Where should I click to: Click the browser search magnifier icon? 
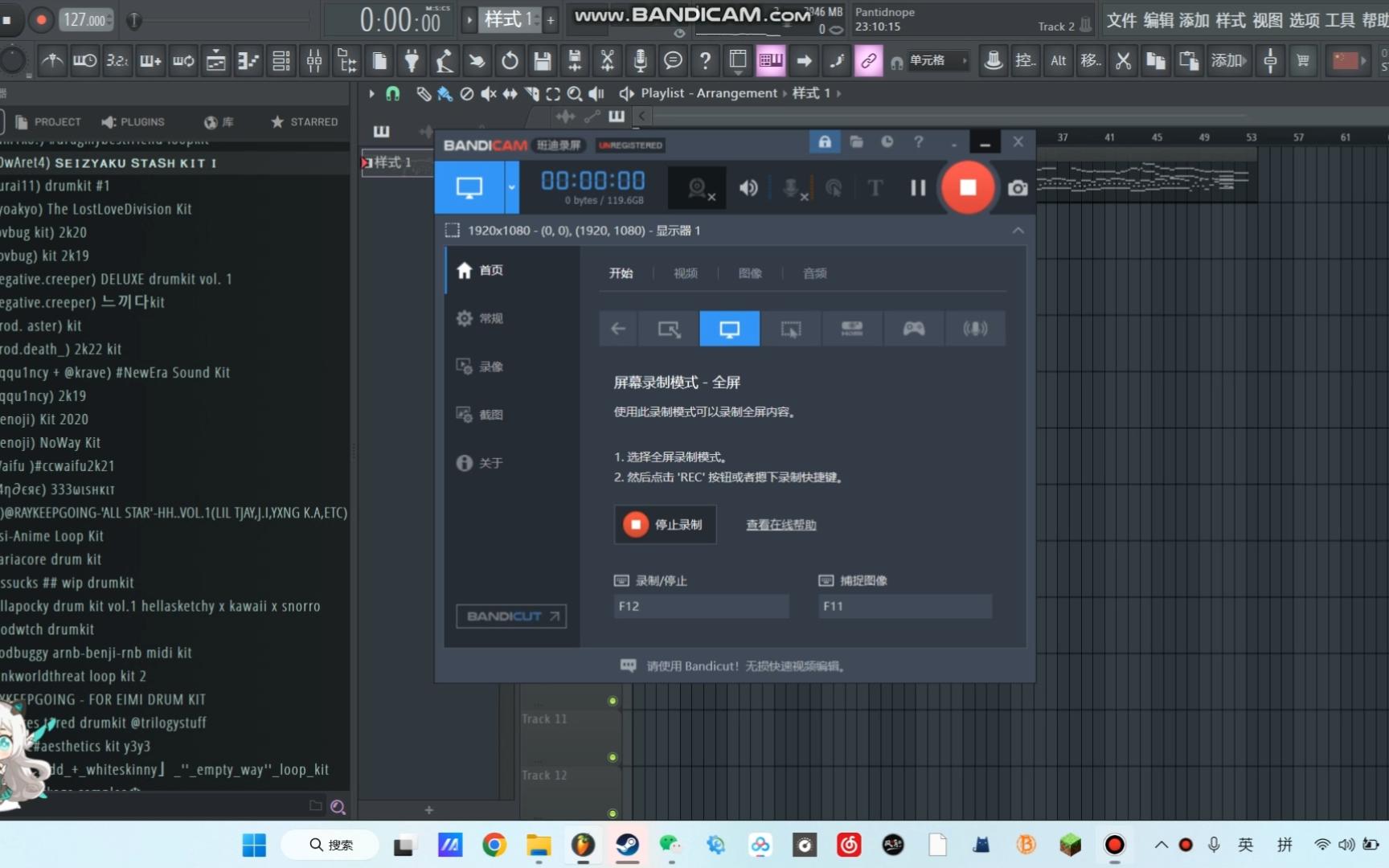pyautogui.click(x=338, y=807)
